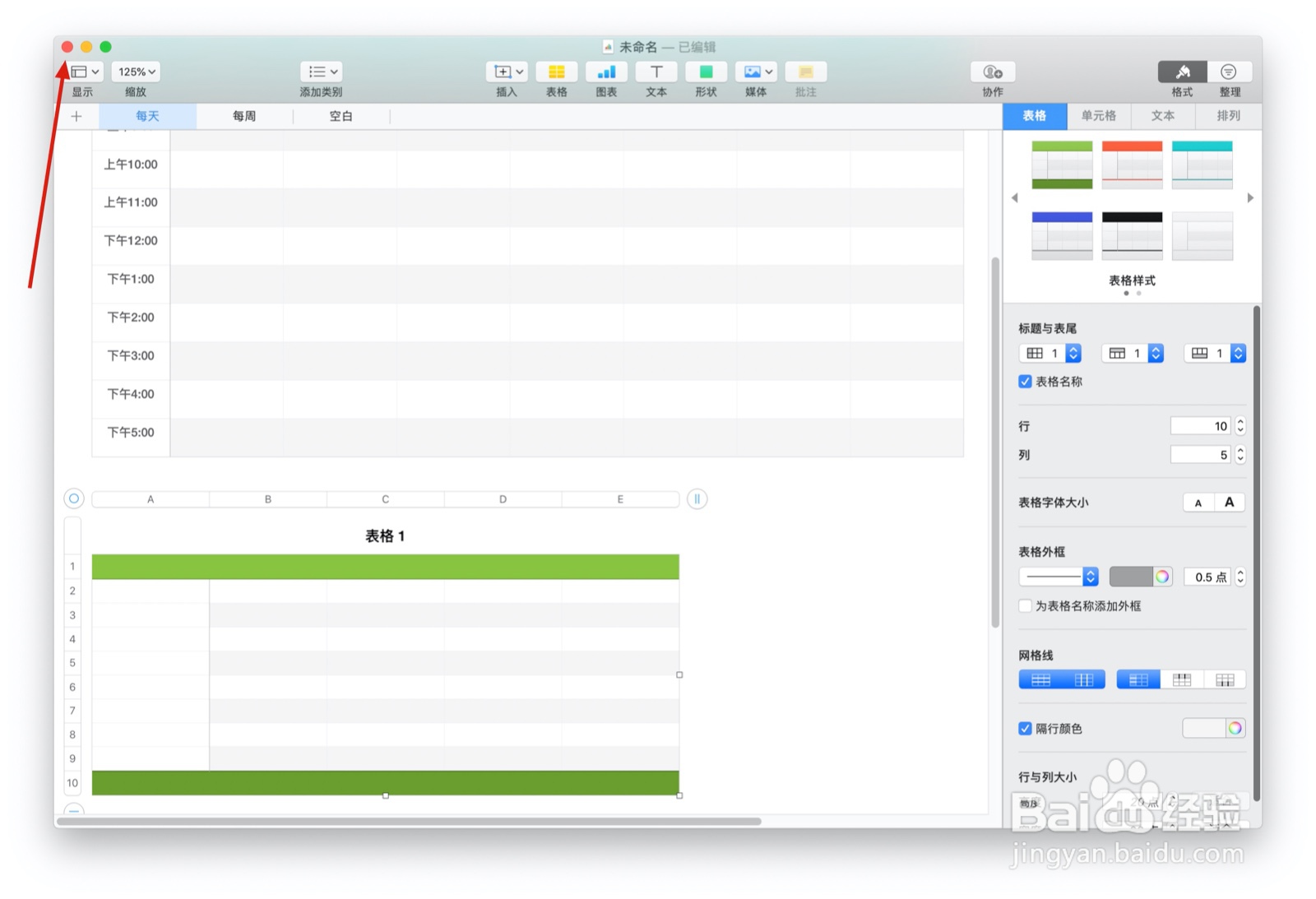1316x899 pixels.
Task: Toggle 为表格名称添加外框 checkbox
Action: tap(1025, 606)
